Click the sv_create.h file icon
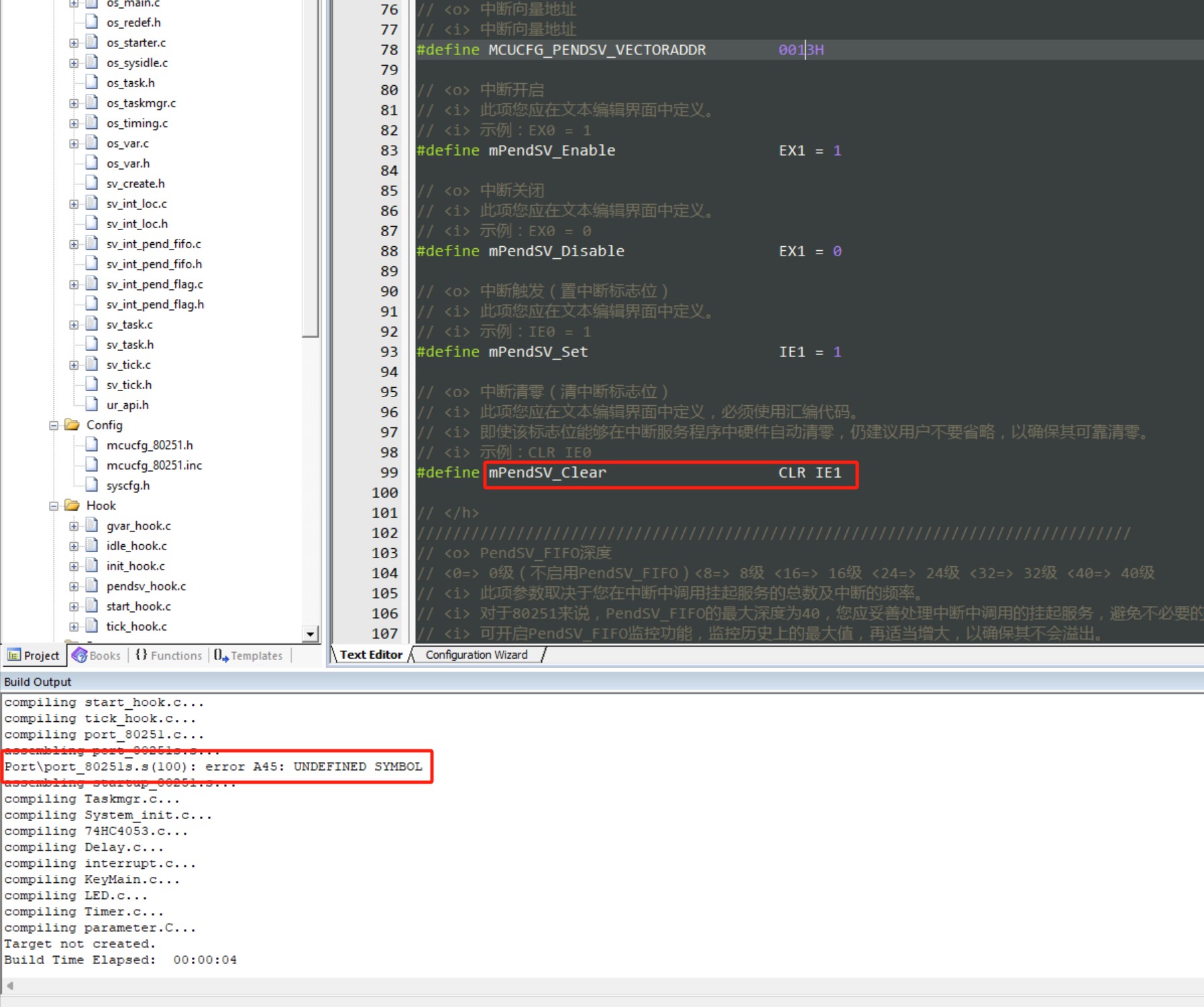Viewport: 1204px width, 1007px height. 92,182
